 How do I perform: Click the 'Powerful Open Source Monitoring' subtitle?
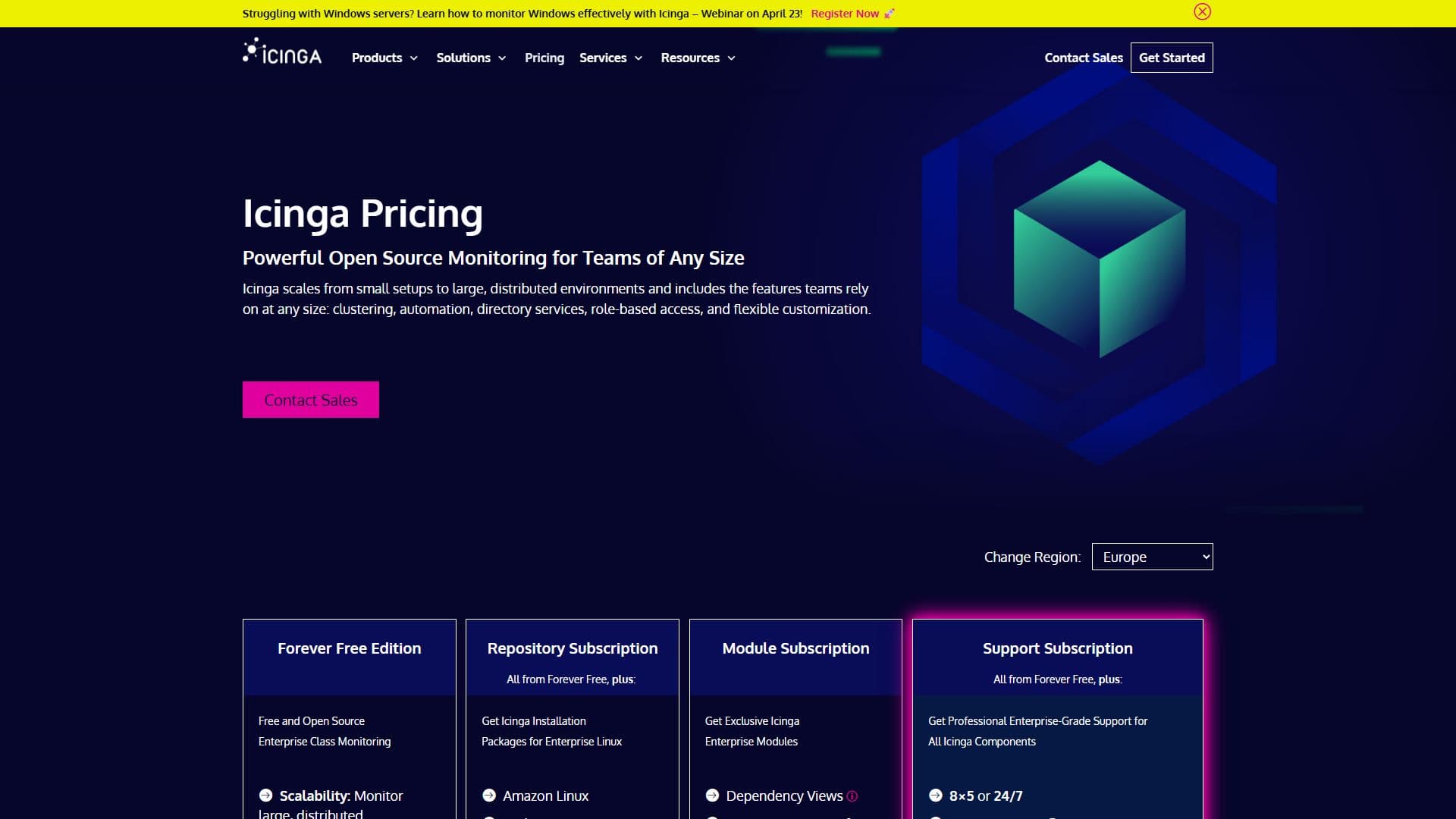pos(494,258)
